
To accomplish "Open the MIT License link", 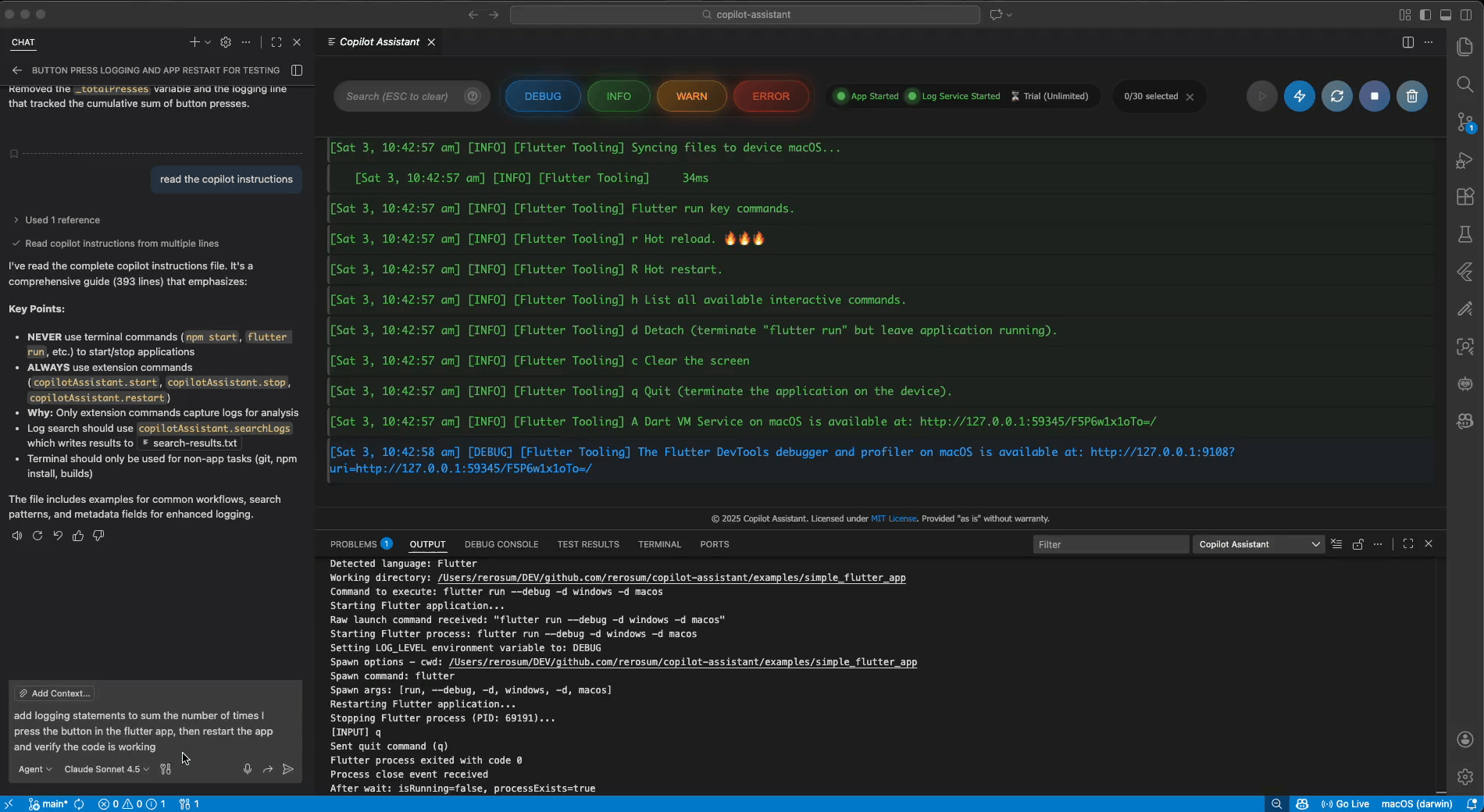I will 894,518.
